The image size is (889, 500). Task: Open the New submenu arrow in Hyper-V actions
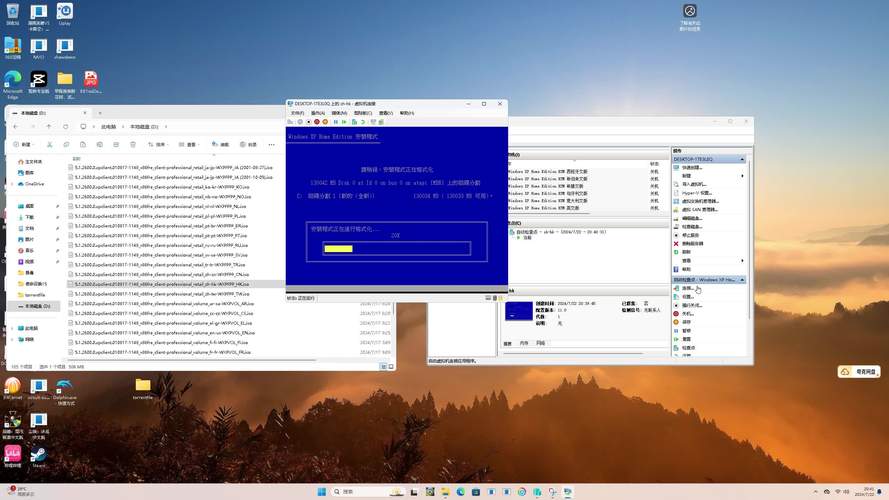click(x=743, y=176)
